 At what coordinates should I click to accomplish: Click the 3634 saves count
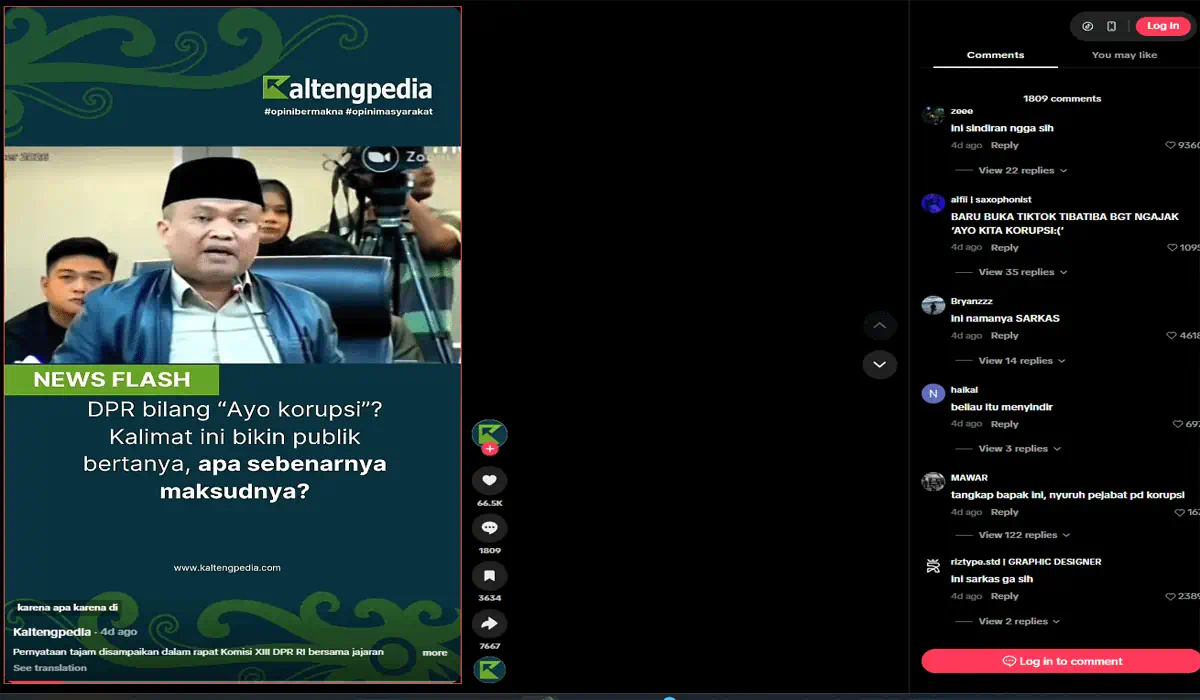[490, 598]
